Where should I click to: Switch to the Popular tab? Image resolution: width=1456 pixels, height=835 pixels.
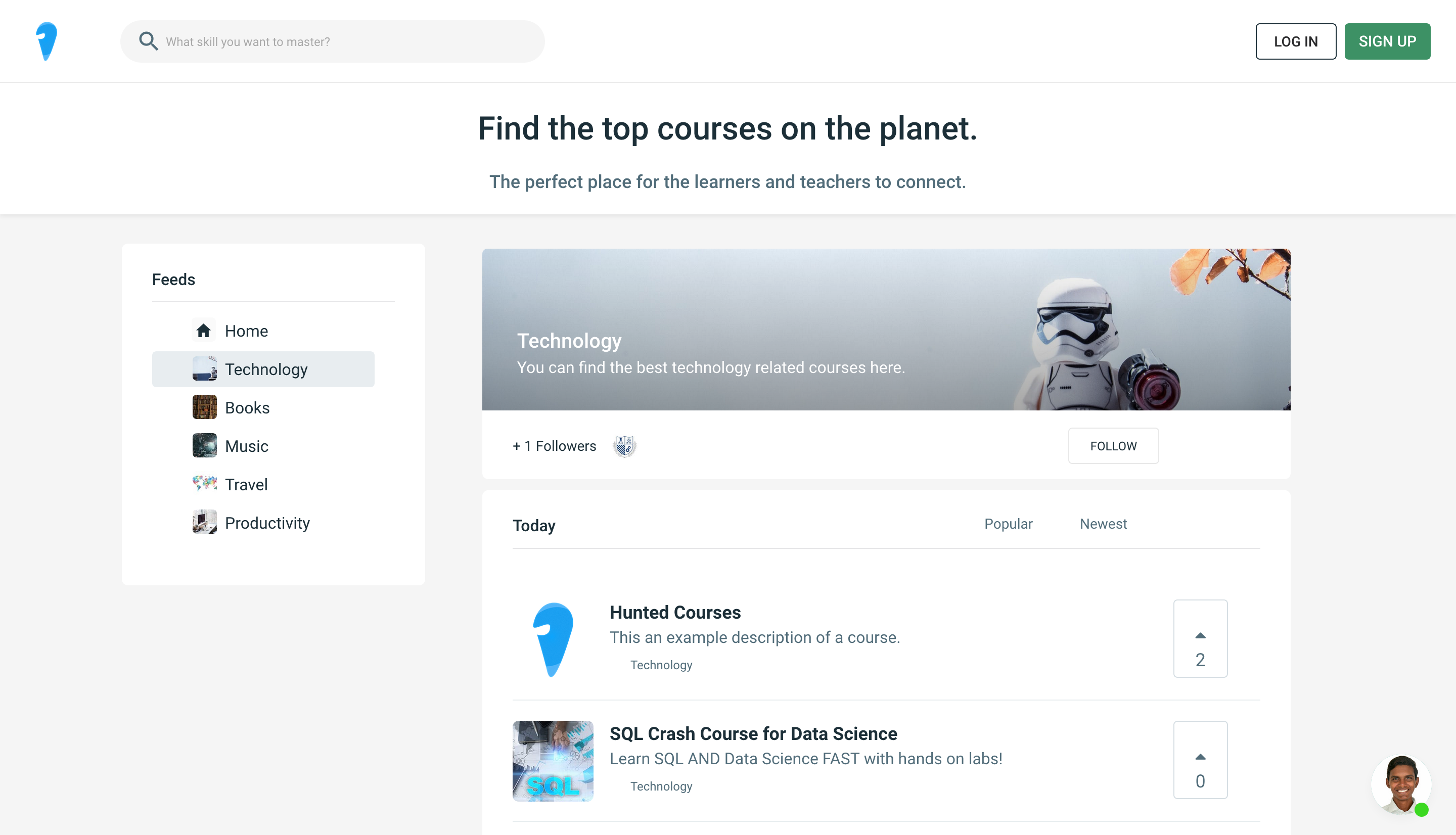point(1008,524)
